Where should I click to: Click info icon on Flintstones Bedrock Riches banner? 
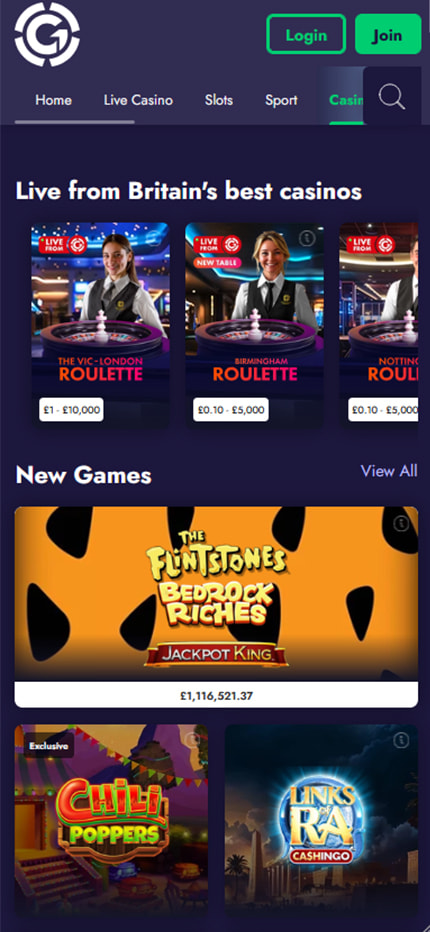401,524
